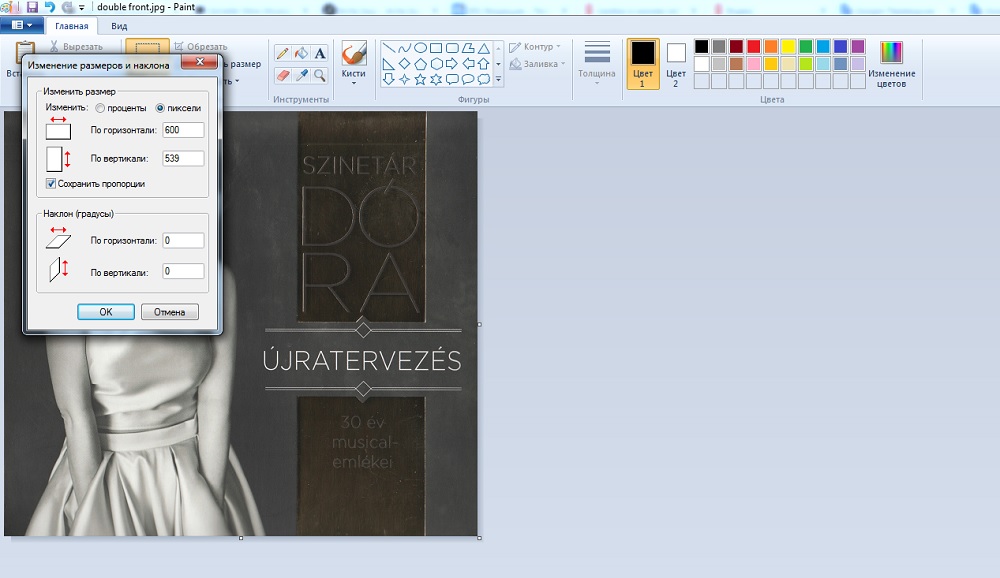Pick the down arrow shape

click(389, 79)
